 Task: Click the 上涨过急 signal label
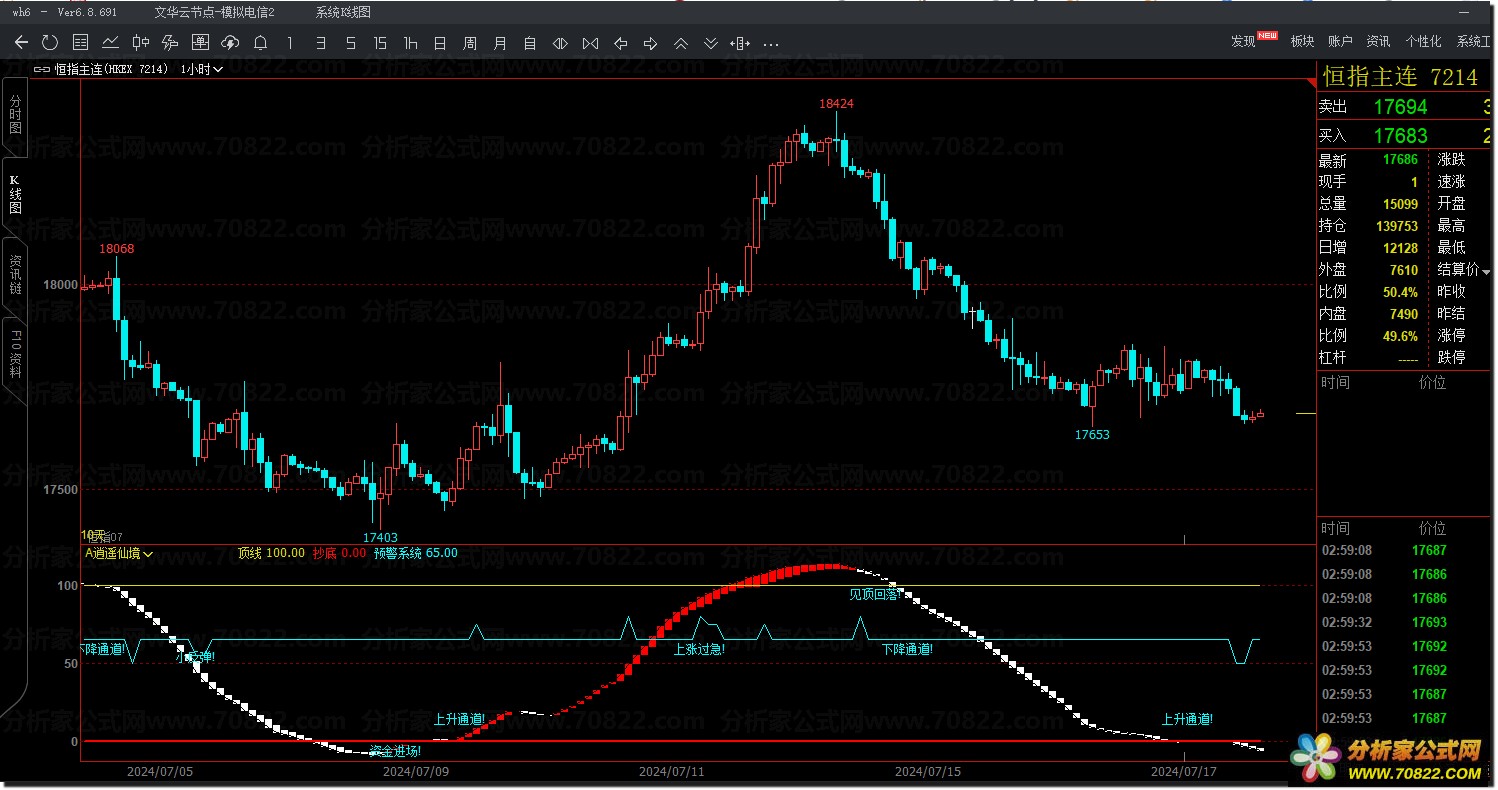(699, 649)
